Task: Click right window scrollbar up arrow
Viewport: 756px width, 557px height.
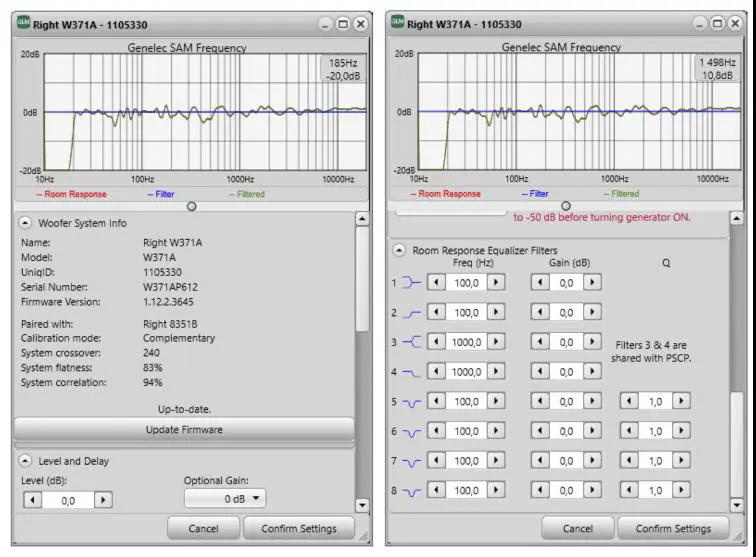Action: click(737, 218)
